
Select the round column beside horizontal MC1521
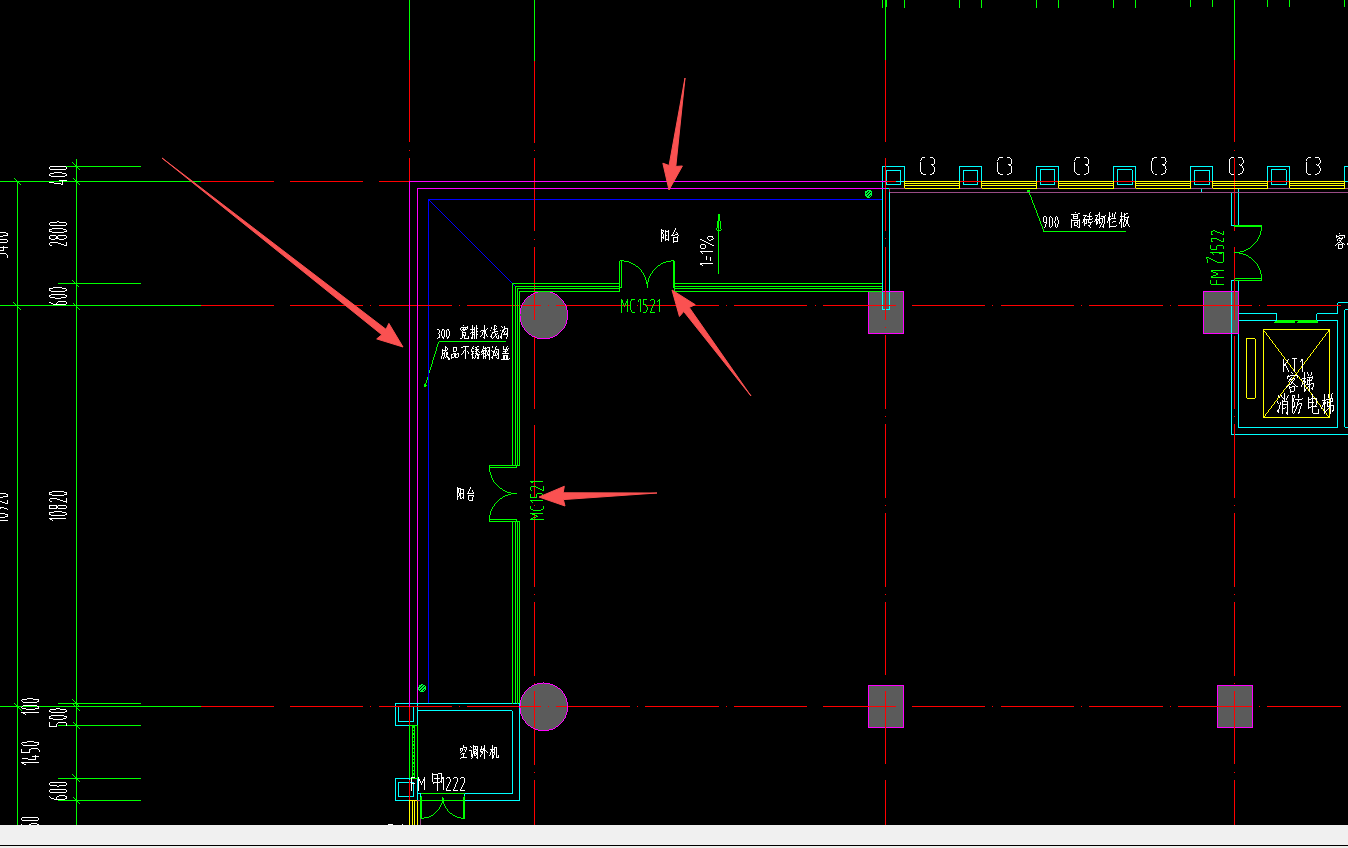[544, 315]
